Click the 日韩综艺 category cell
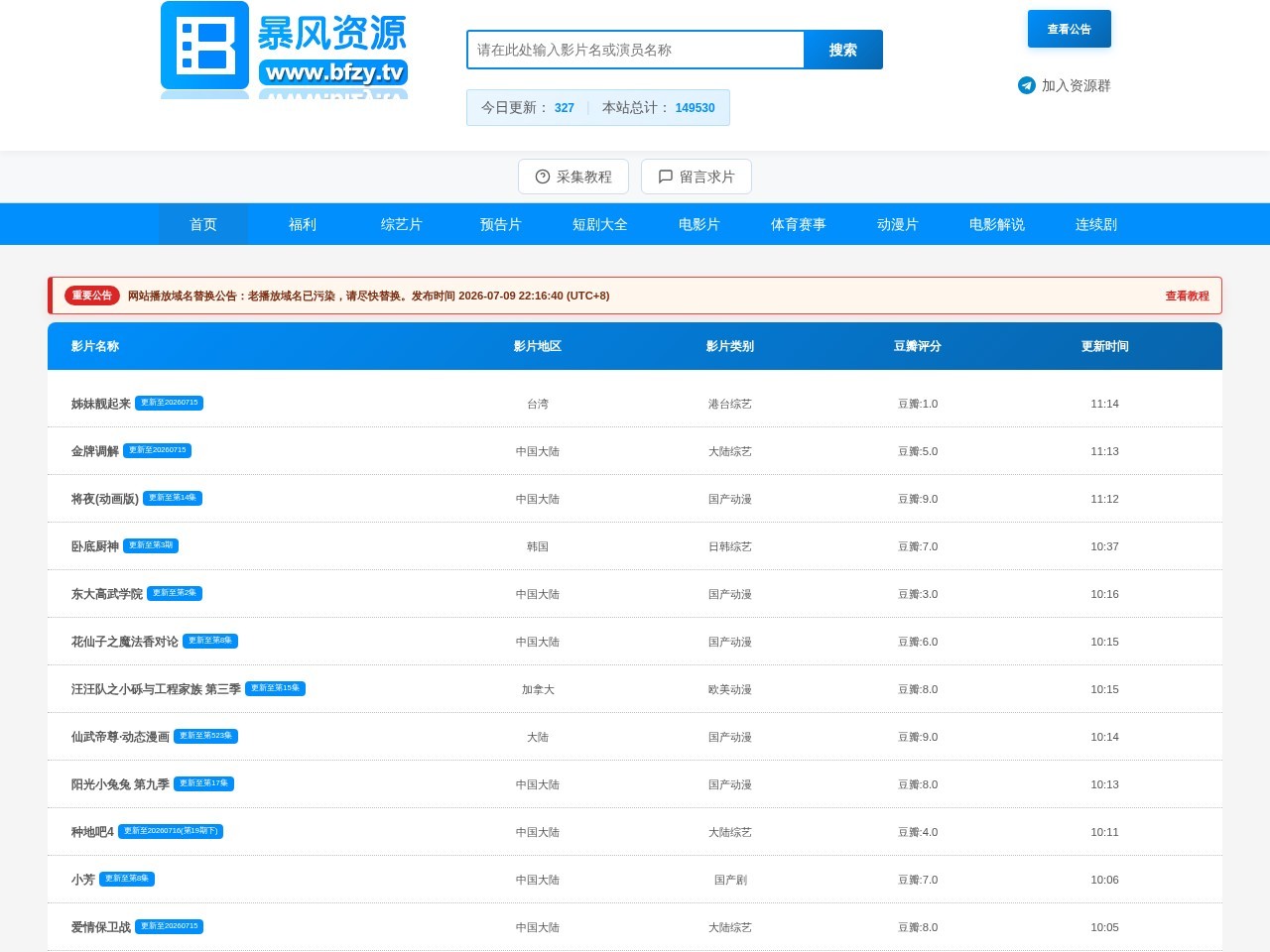 coord(730,546)
